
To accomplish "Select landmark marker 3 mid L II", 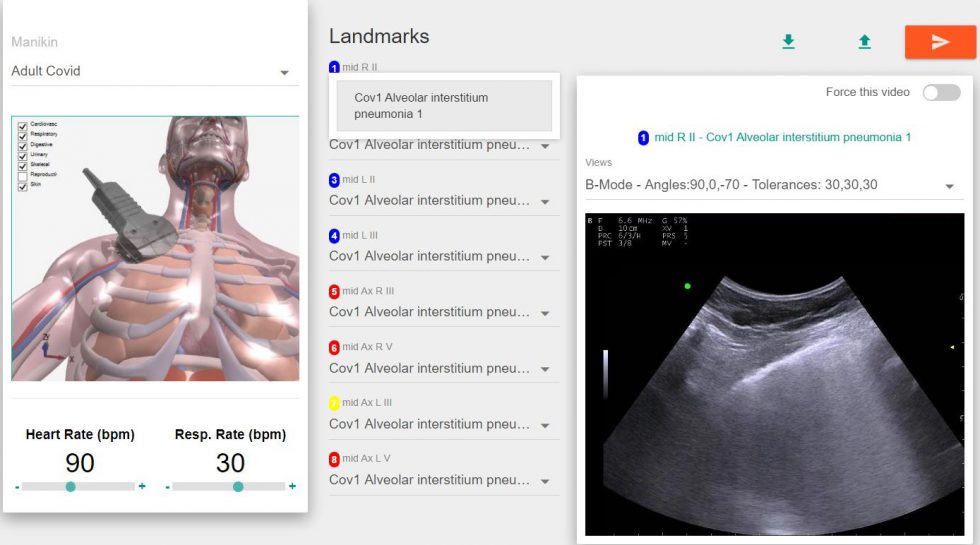I will pyautogui.click(x=334, y=180).
